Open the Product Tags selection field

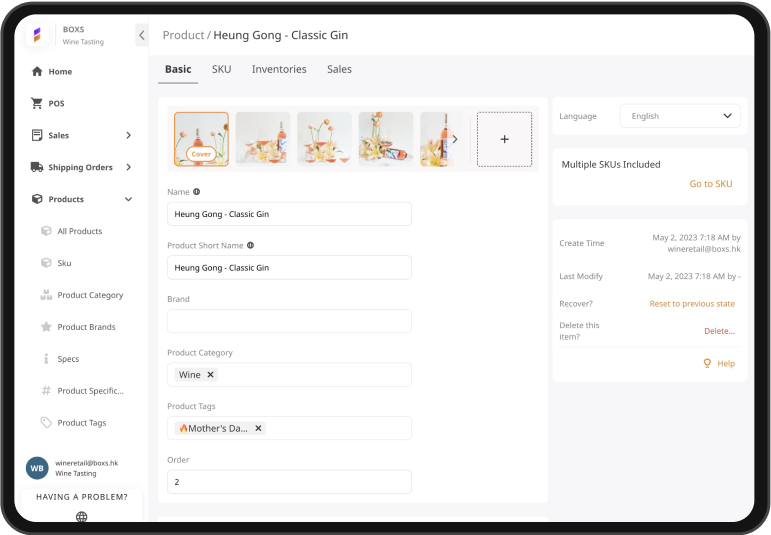pyautogui.click(x=289, y=428)
